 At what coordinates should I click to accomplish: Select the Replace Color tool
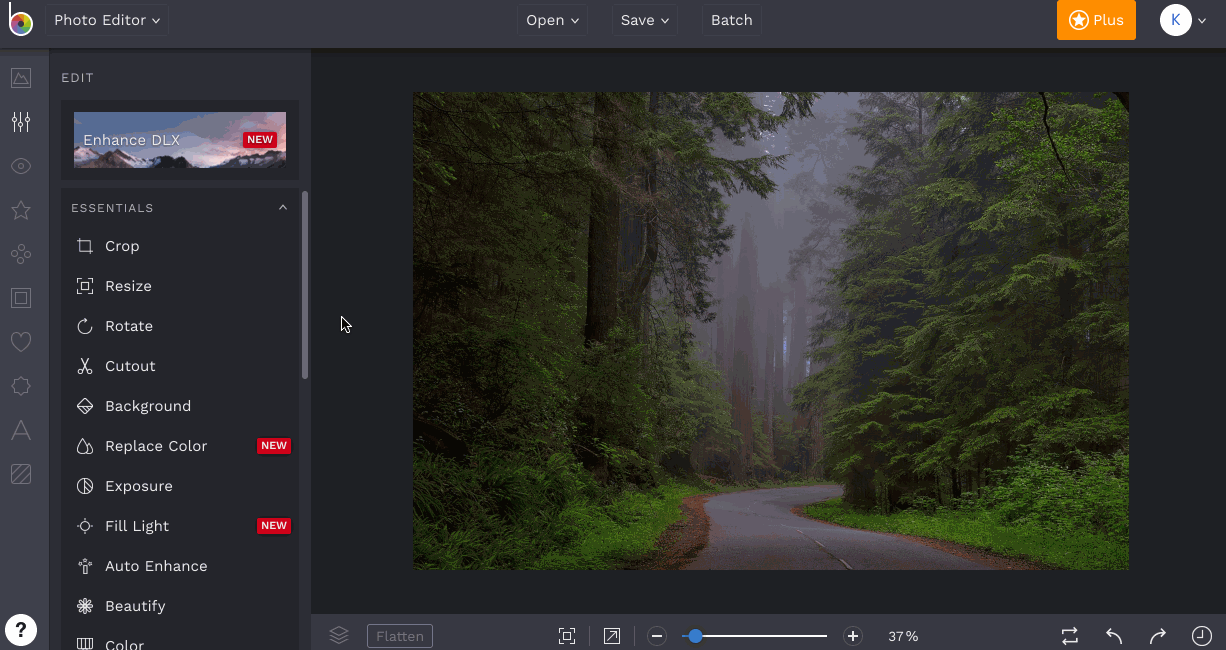pos(180,446)
